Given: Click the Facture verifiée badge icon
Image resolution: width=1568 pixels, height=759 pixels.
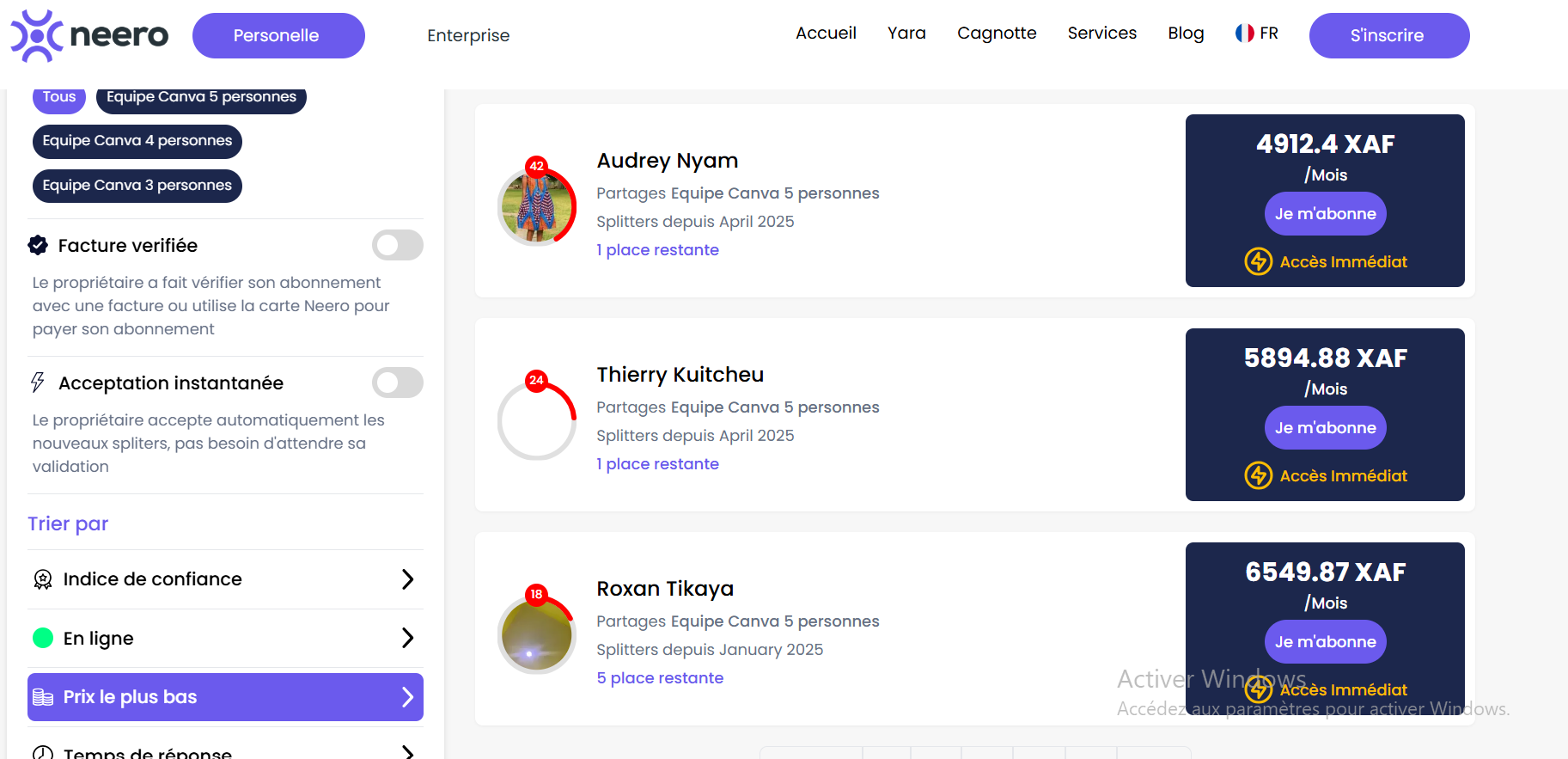Looking at the screenshot, I should pyautogui.click(x=38, y=246).
